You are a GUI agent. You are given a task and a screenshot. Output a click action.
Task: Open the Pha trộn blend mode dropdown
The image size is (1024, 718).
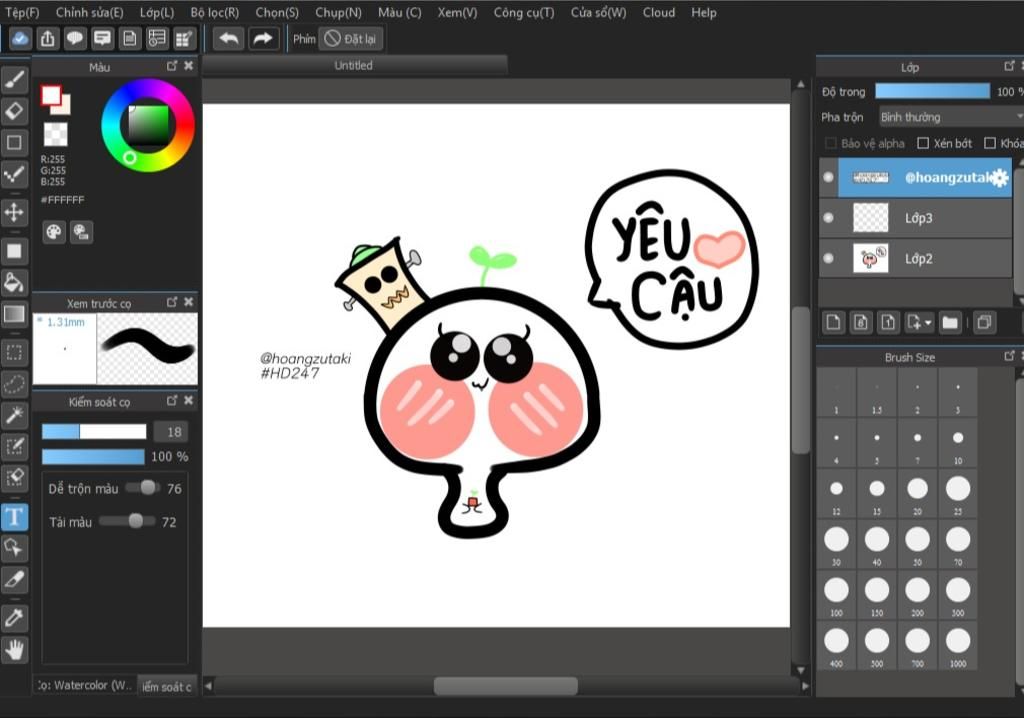click(x=951, y=117)
